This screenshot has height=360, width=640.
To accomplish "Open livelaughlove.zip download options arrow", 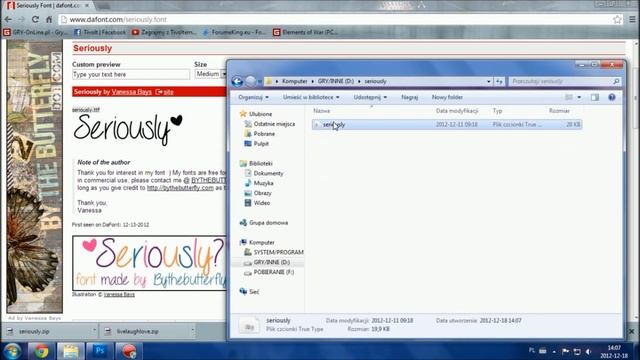I will tap(192, 330).
